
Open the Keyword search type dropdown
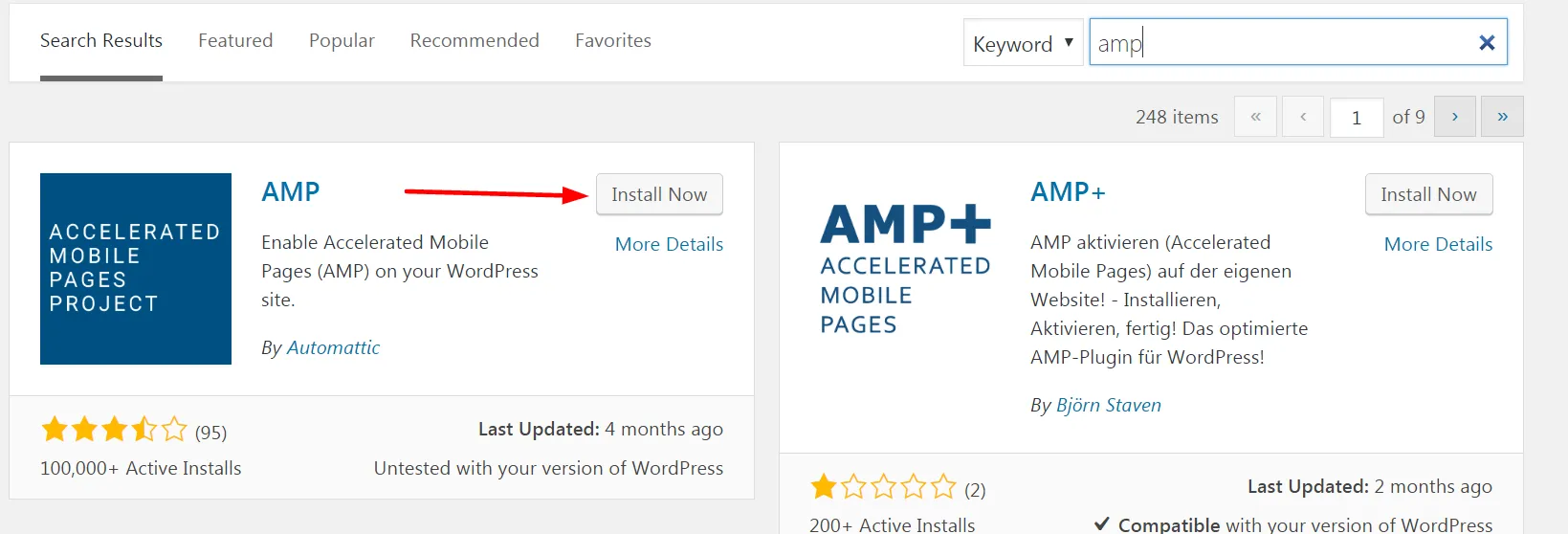click(1022, 44)
